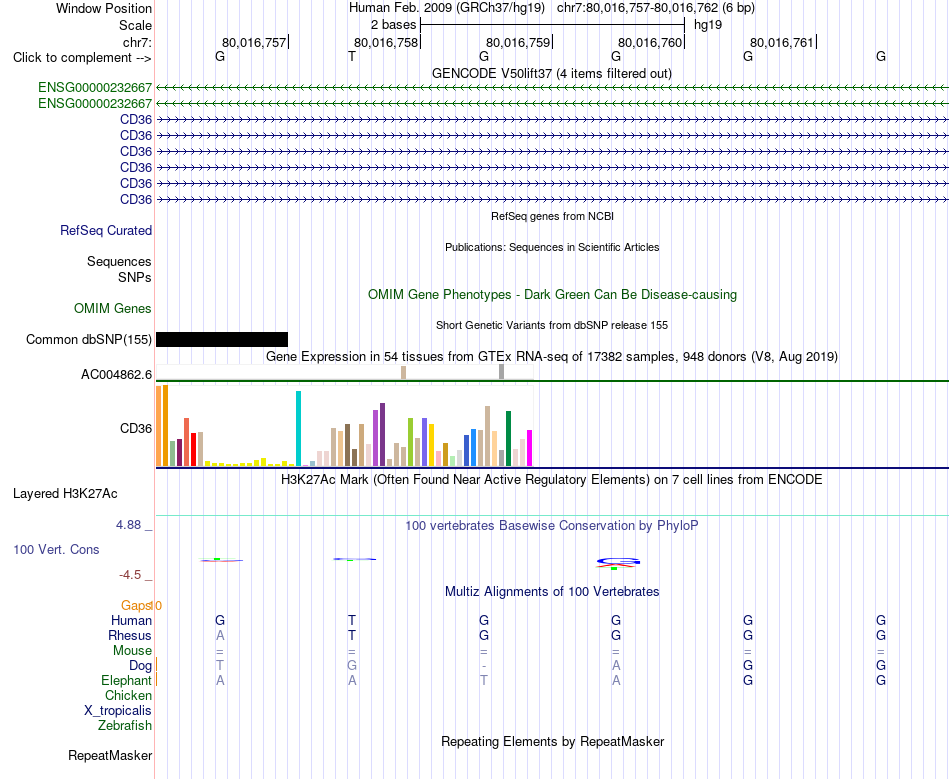Click the 4.88 conservation axis maximum
The image size is (950, 779).
tap(128, 525)
